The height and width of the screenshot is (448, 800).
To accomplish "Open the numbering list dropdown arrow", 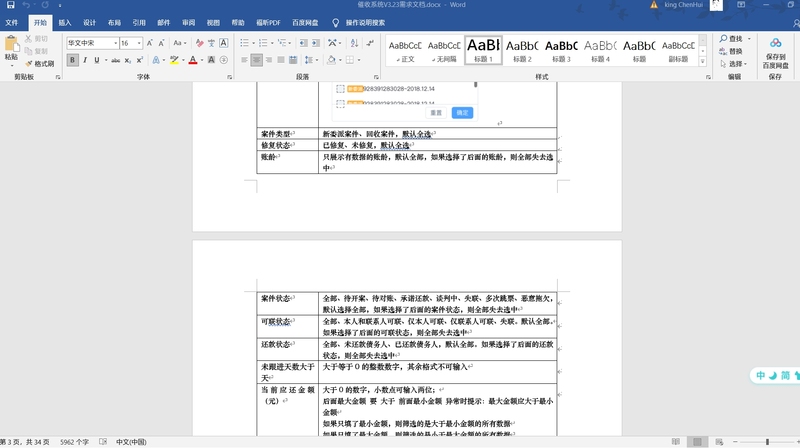I will (x=272, y=43).
